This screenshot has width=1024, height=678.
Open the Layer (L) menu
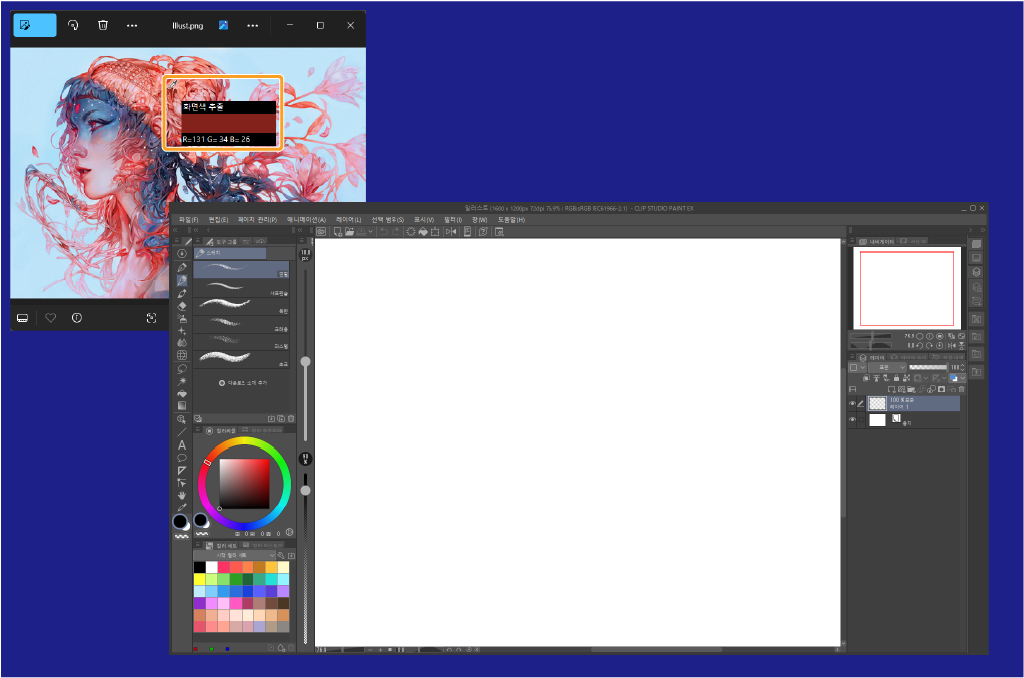tap(348, 220)
